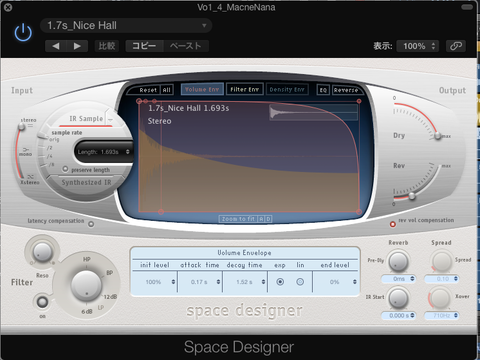Toggle rev vol compensation button
This screenshot has width=480, height=360.
(393, 224)
